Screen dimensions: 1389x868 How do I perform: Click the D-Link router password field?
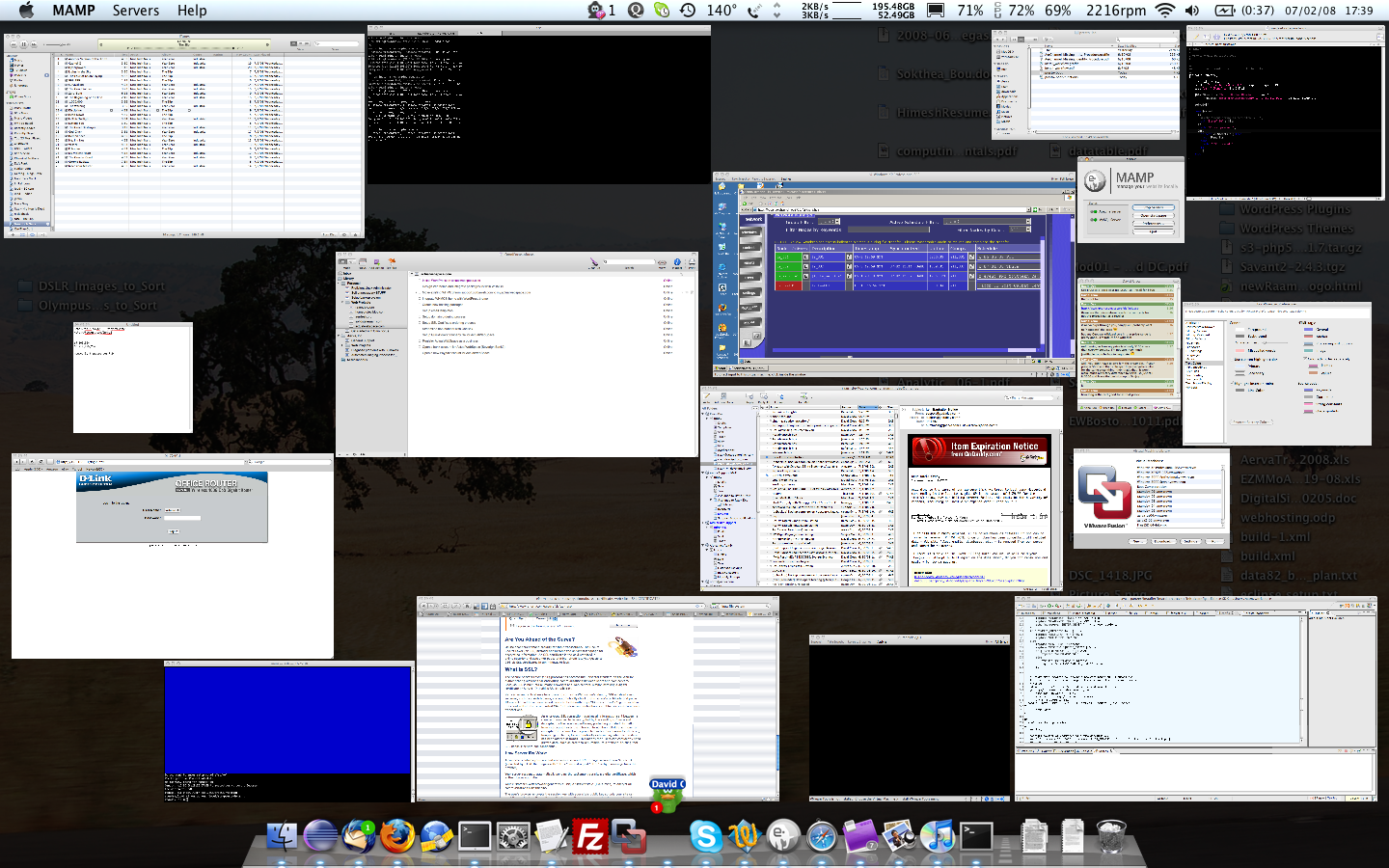click(181, 519)
